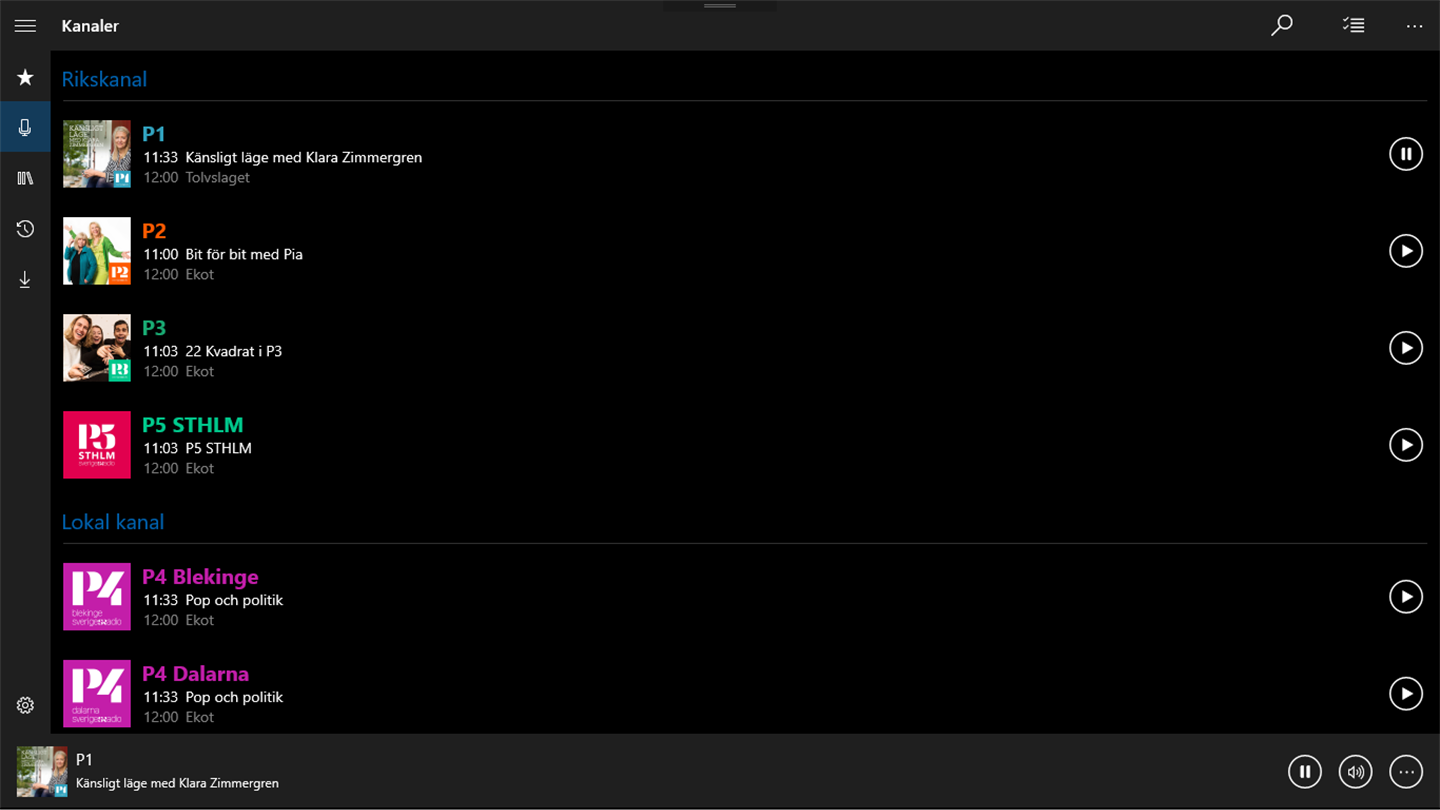Play the P2 channel
Image resolution: width=1440 pixels, height=810 pixels.
1406,251
